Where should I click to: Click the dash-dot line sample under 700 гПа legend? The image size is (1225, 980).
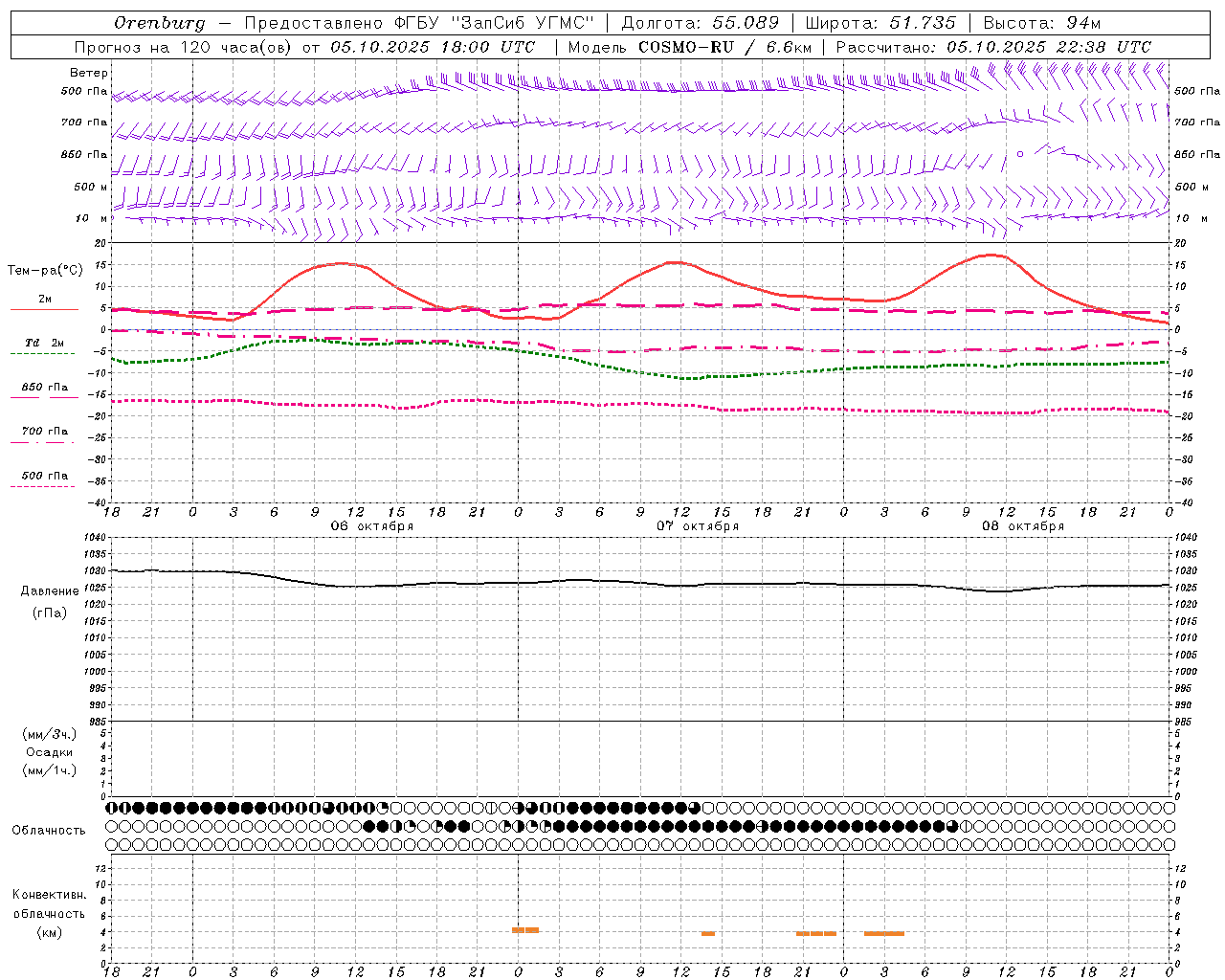[42, 442]
